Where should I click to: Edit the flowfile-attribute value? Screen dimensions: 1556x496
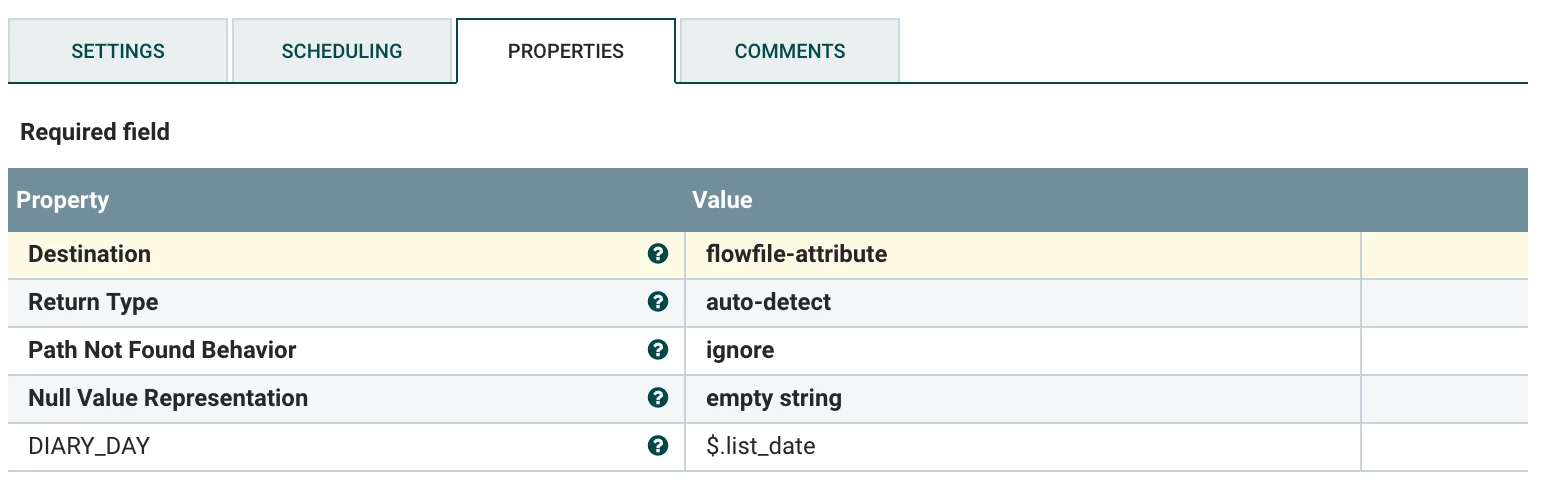pyautogui.click(x=1023, y=254)
